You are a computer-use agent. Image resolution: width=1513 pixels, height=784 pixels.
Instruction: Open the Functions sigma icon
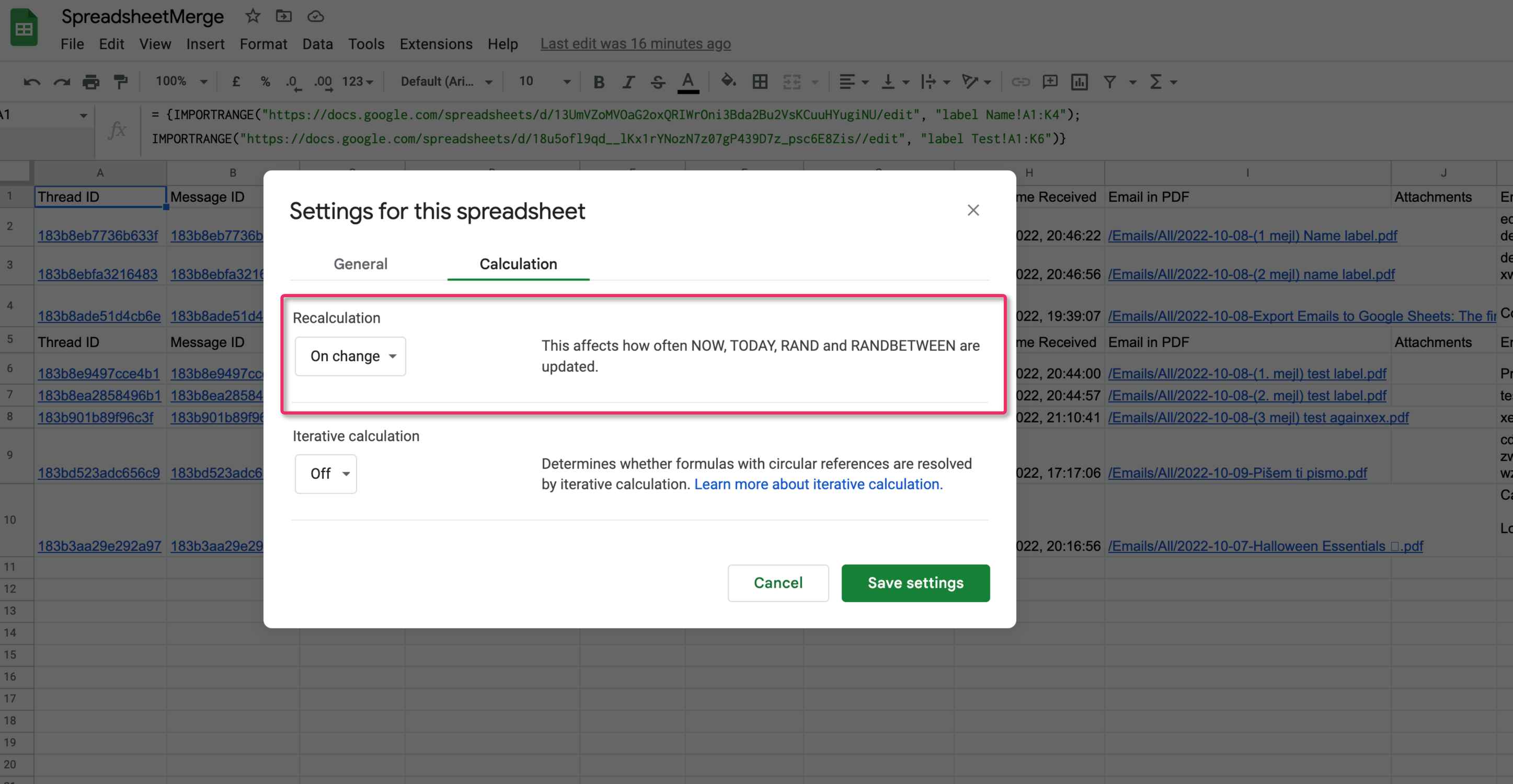pos(1155,82)
